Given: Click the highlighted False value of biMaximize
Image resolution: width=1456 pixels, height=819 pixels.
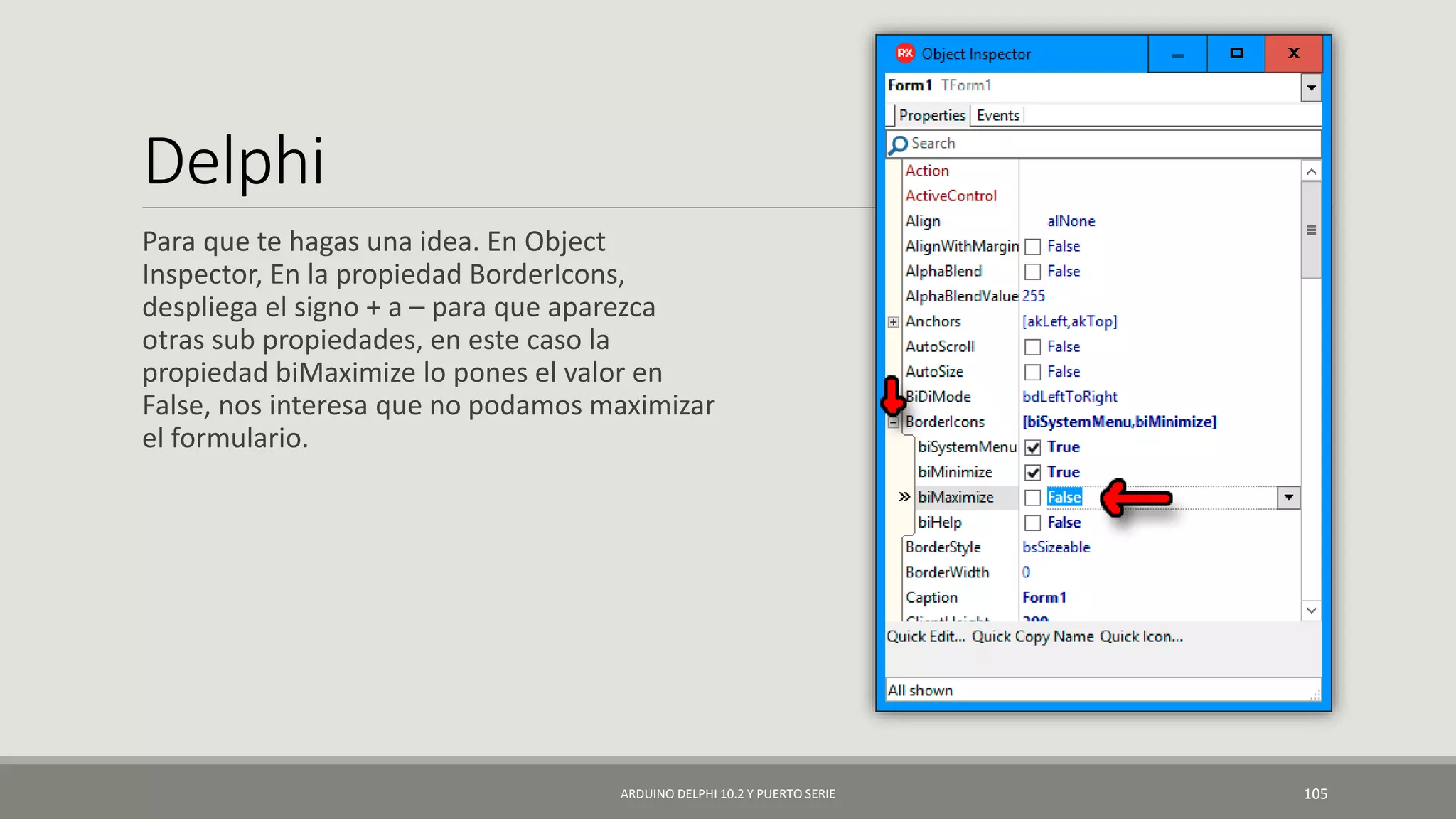Looking at the screenshot, I should [x=1064, y=497].
